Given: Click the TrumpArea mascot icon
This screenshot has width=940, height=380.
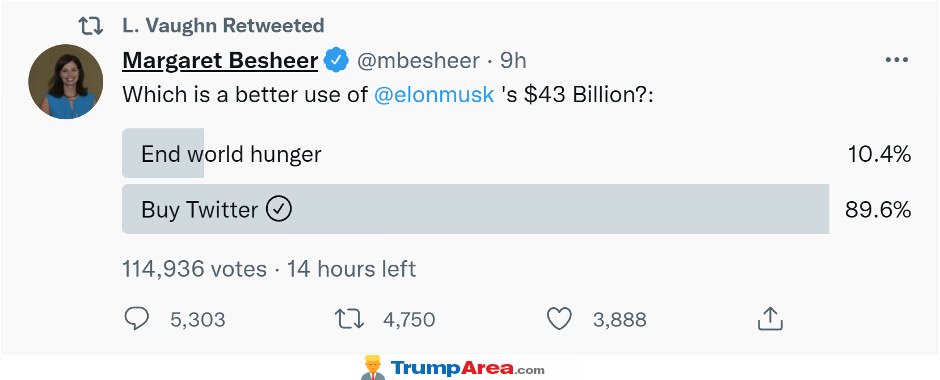Looking at the screenshot, I should (373, 367).
